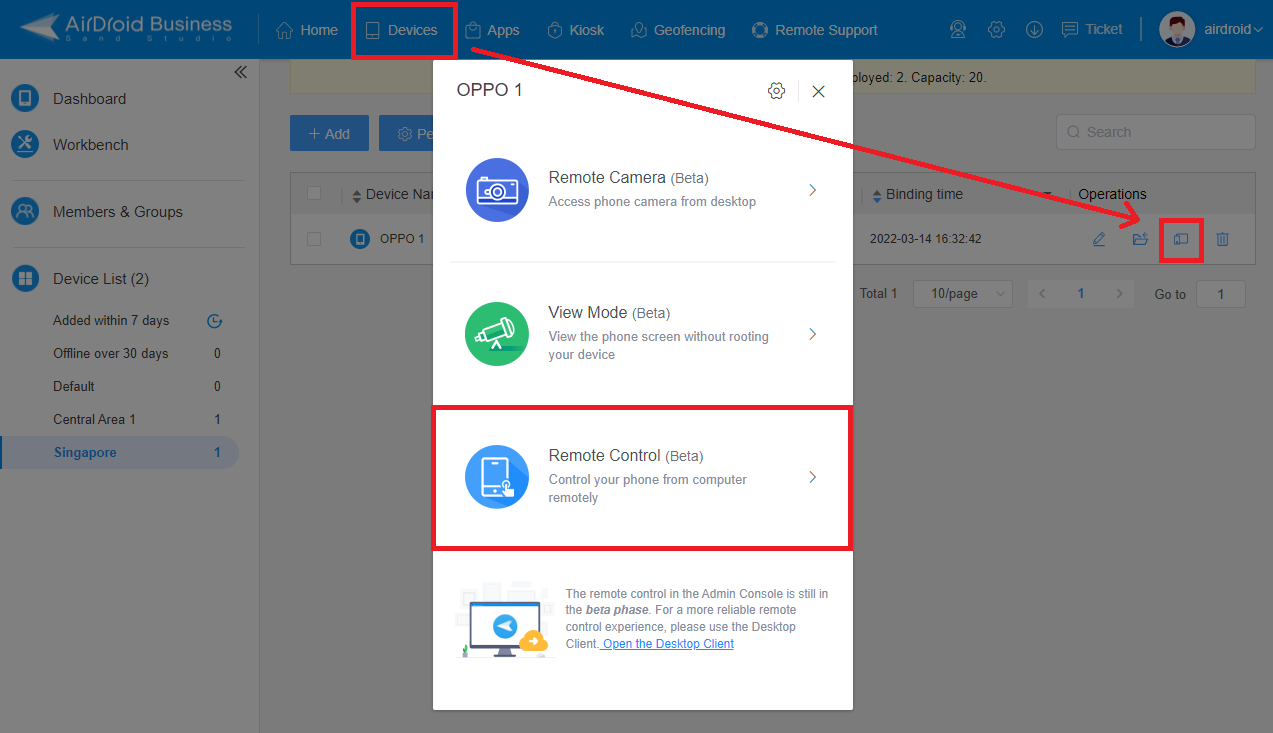Open the Kiosk tab

[x=575, y=30]
